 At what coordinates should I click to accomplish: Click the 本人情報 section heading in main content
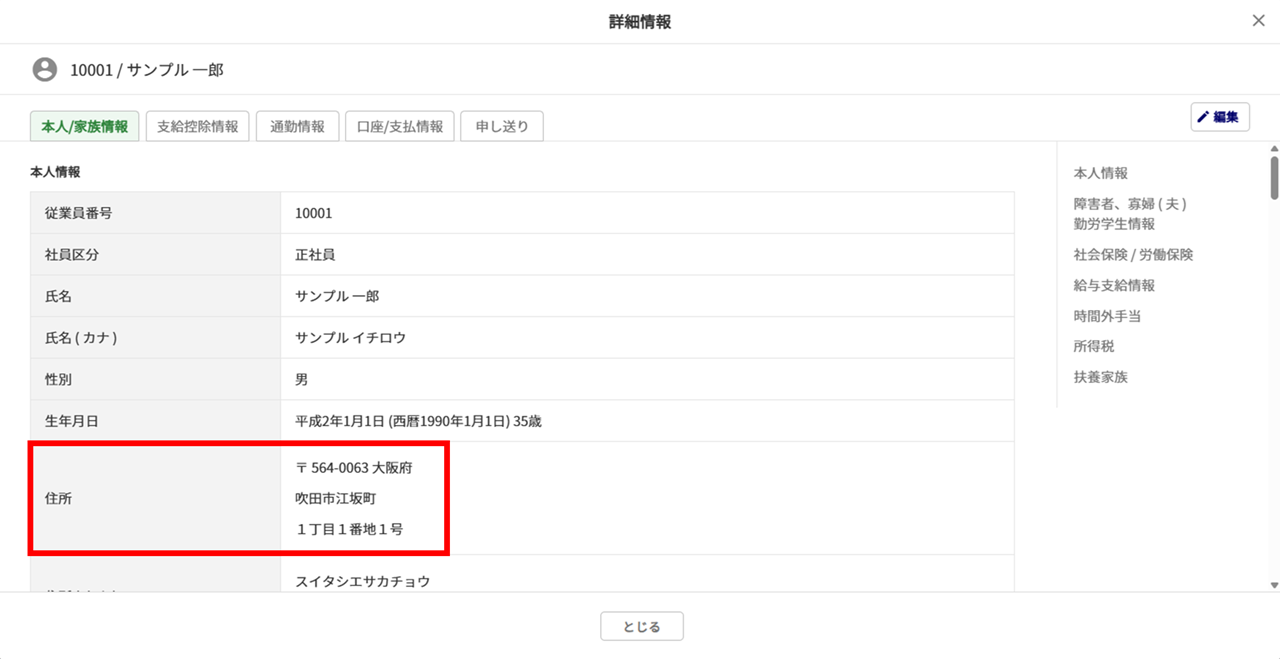pos(55,172)
